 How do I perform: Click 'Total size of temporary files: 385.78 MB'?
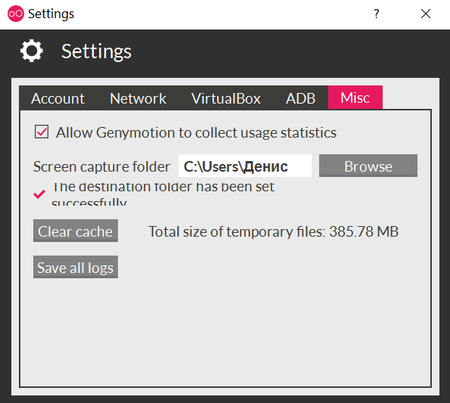pyautogui.click(x=273, y=232)
